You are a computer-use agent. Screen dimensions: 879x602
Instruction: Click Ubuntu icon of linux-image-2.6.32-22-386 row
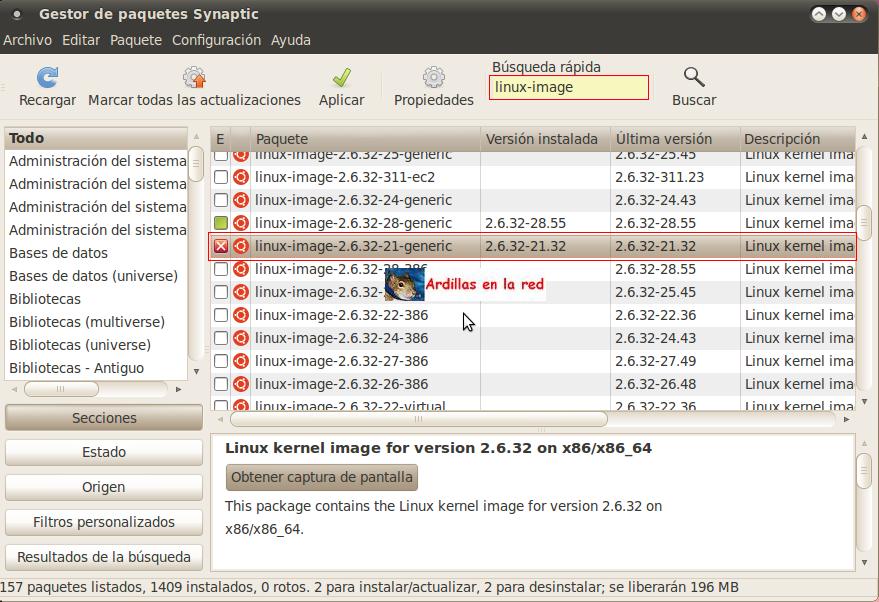240,315
